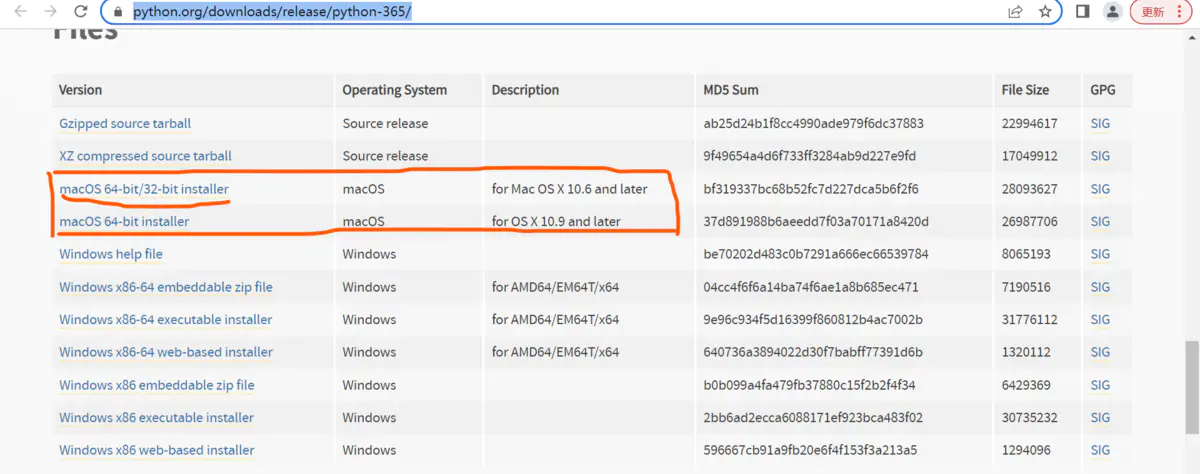
Task: Bookmark this page with the star icon
Action: click(1045, 12)
